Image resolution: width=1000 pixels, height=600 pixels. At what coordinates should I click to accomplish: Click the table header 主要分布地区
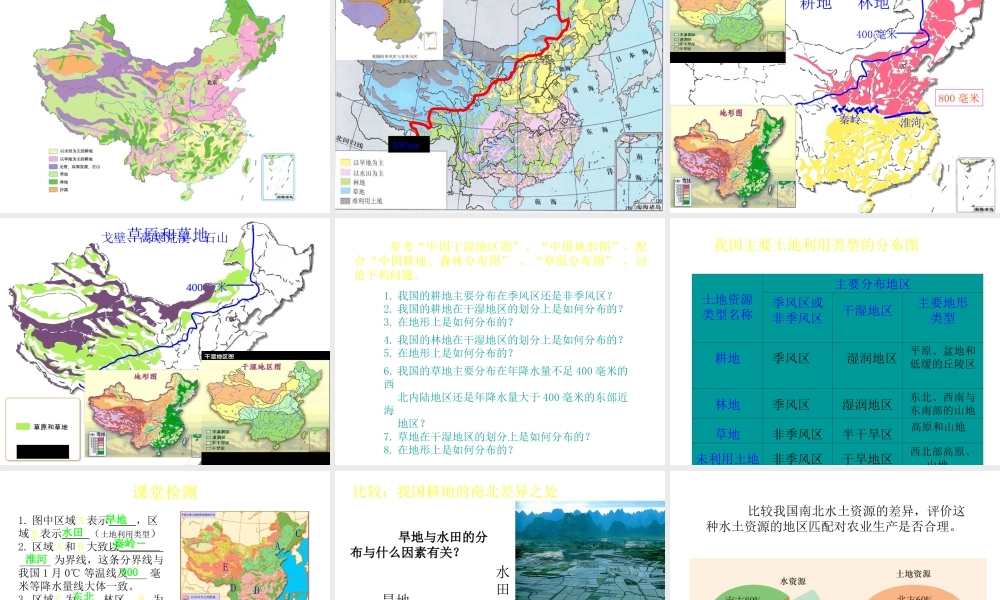coord(872,284)
